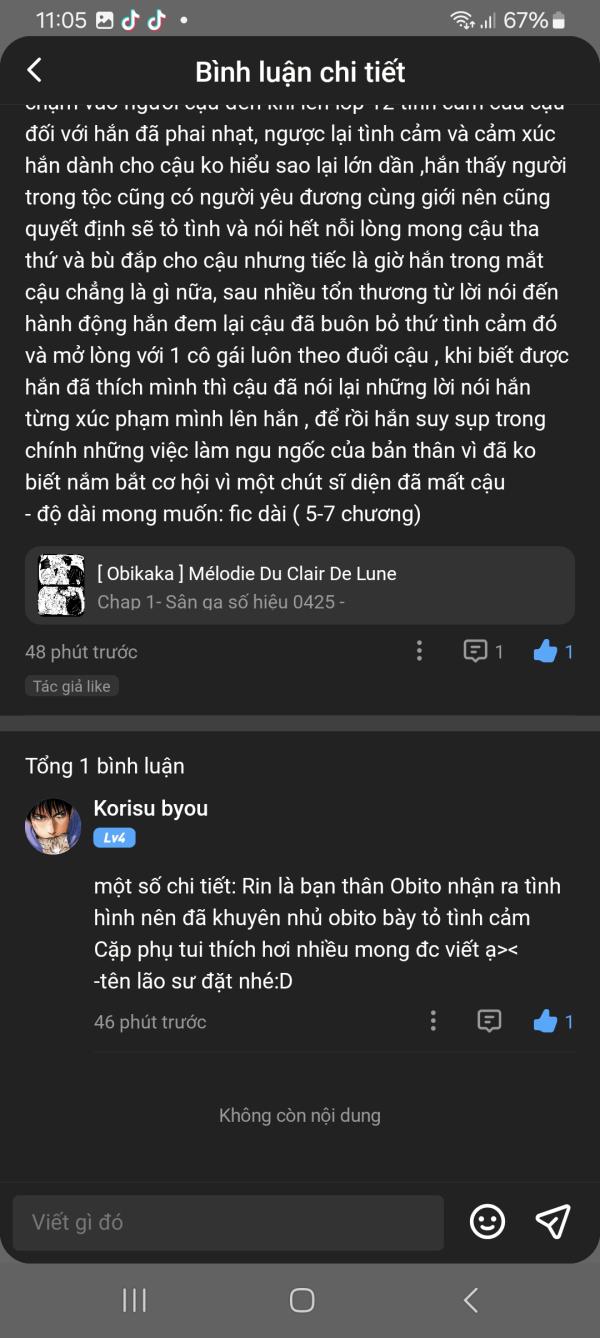Screen dimensions: 600x1338
Task: Tap Android system back button
Action: click(470, 1300)
